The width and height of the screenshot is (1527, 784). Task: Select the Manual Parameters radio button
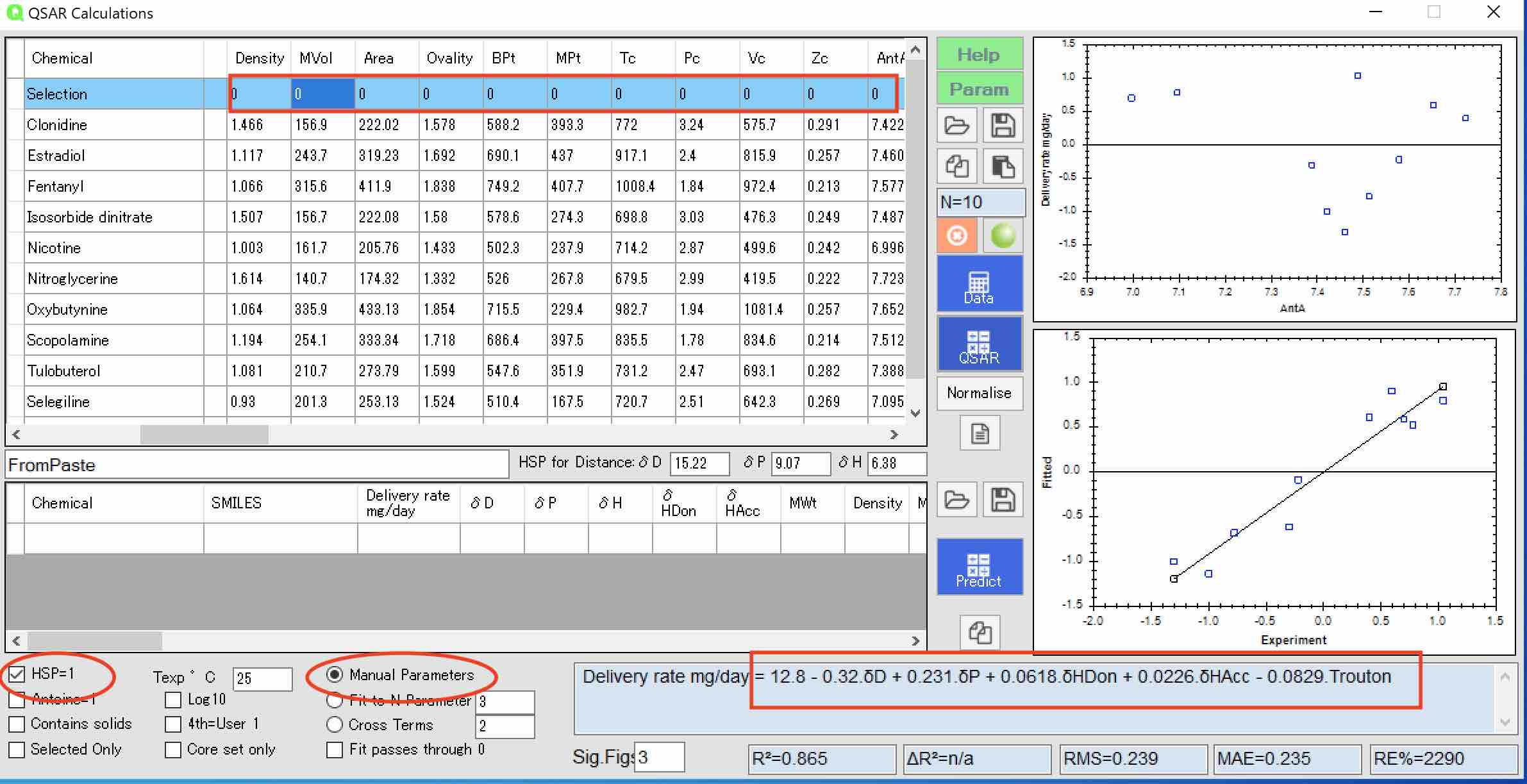pyautogui.click(x=335, y=674)
